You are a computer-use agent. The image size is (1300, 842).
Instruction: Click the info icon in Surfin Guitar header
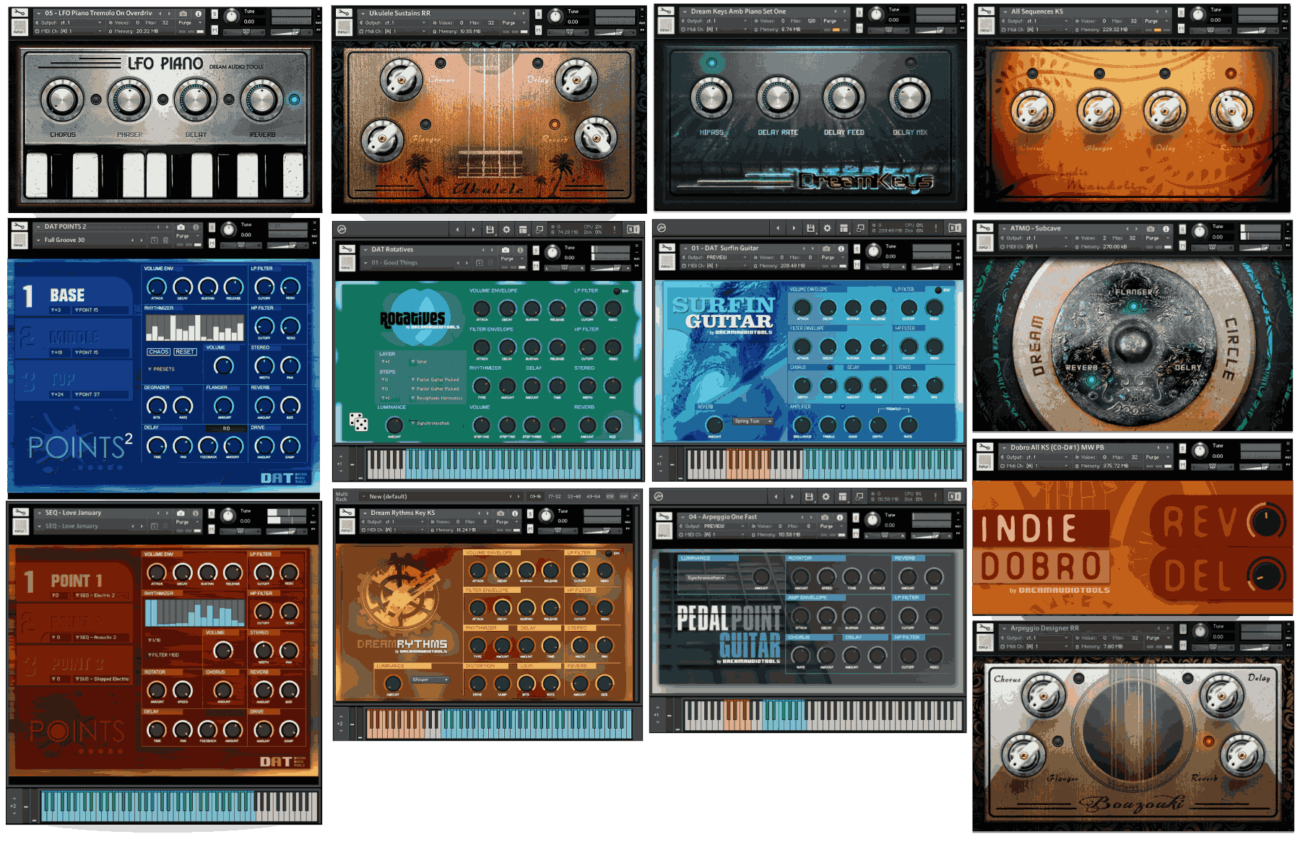(x=841, y=248)
